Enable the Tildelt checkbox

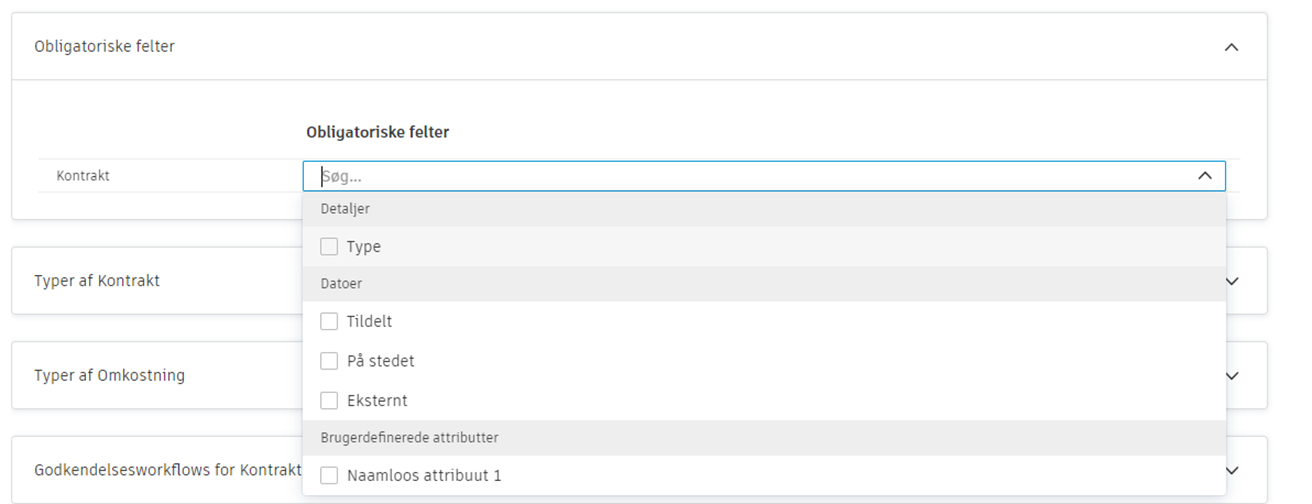tap(329, 322)
